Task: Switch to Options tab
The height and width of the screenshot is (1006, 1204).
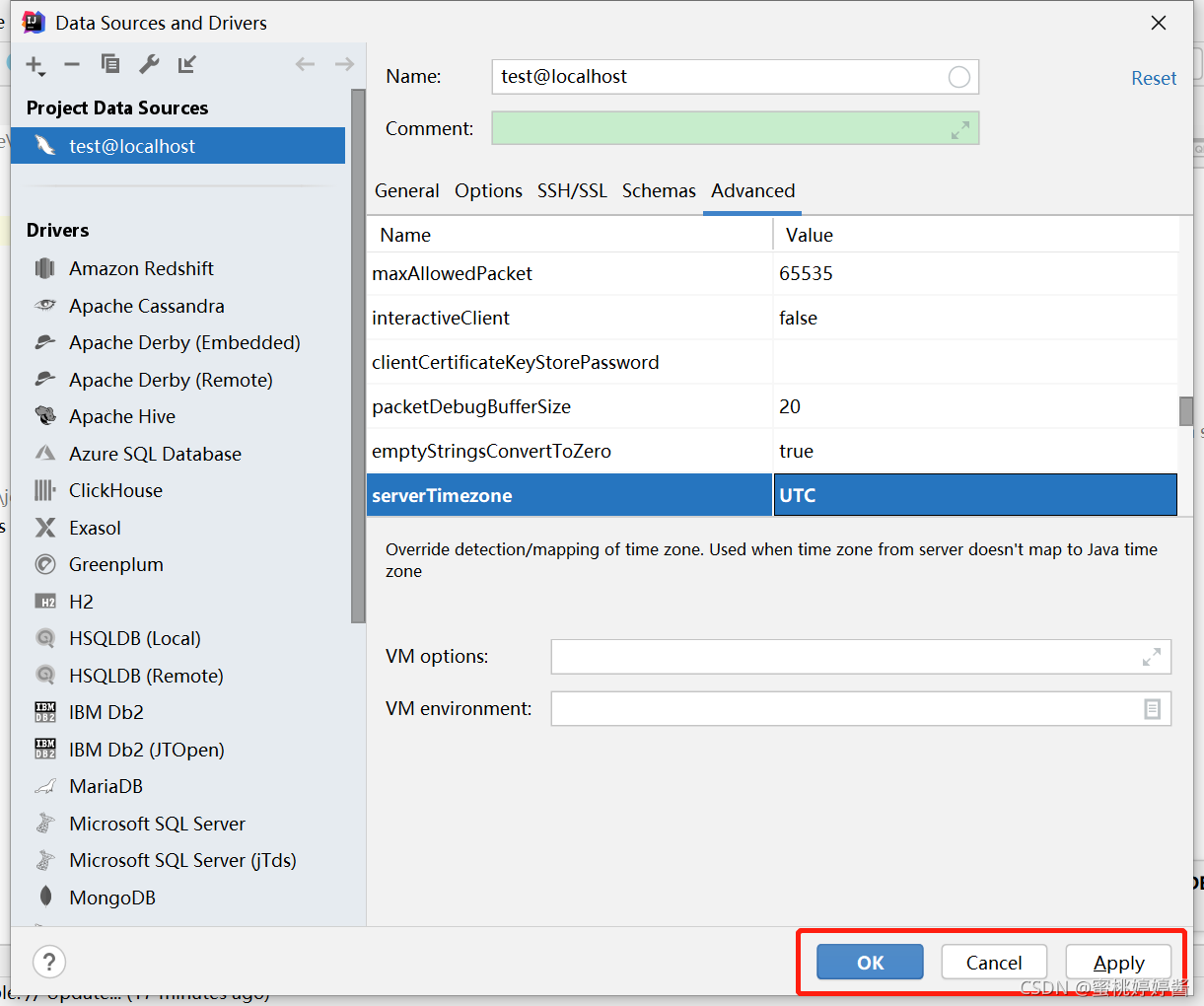Action: pos(488,190)
